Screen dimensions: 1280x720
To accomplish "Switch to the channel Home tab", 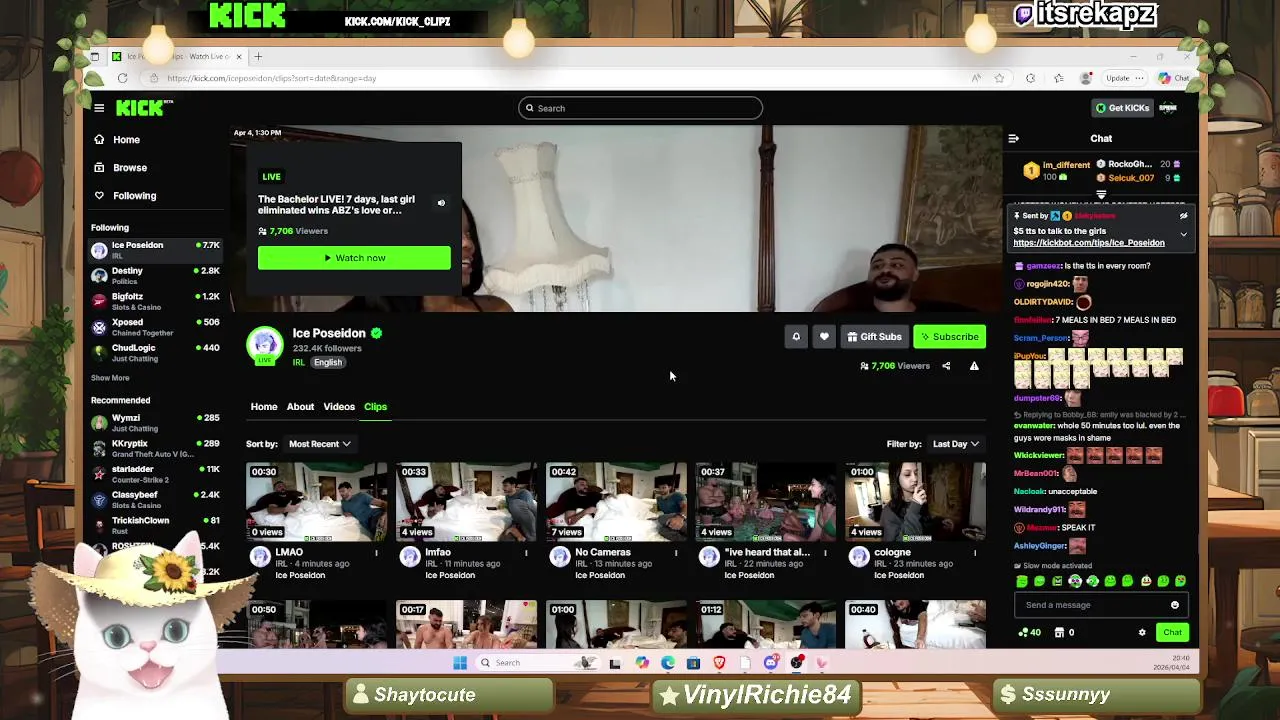I will [264, 407].
